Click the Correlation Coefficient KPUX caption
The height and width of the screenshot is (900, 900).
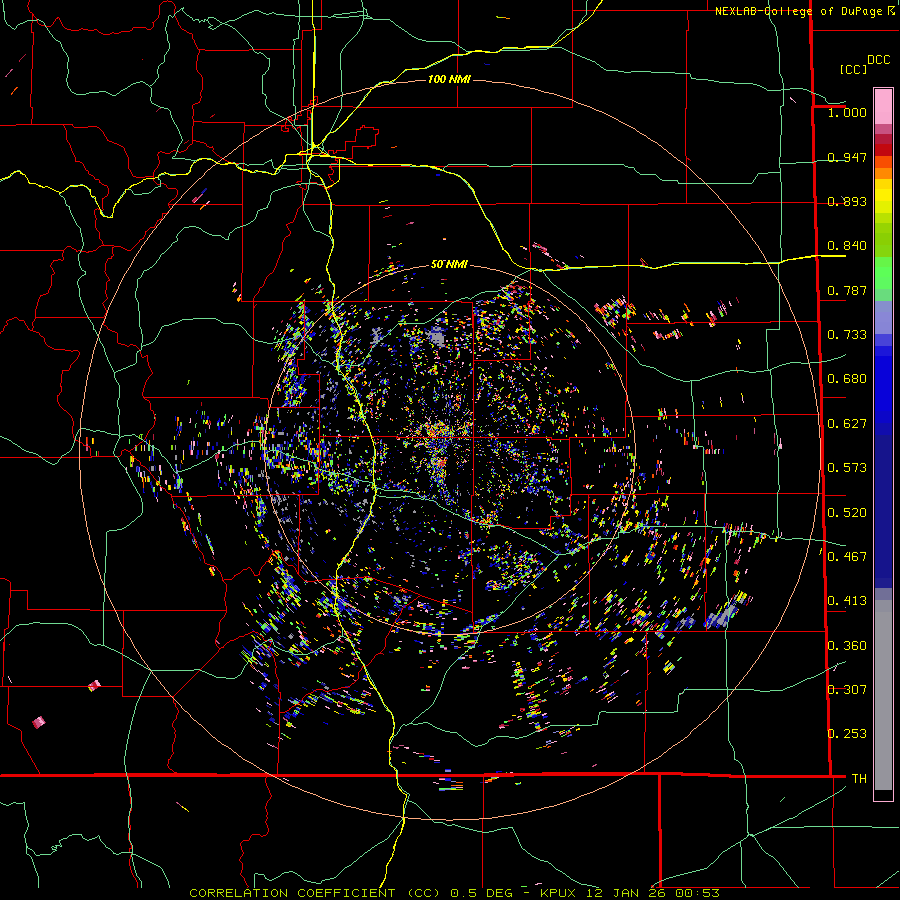pyautogui.click(x=454, y=893)
